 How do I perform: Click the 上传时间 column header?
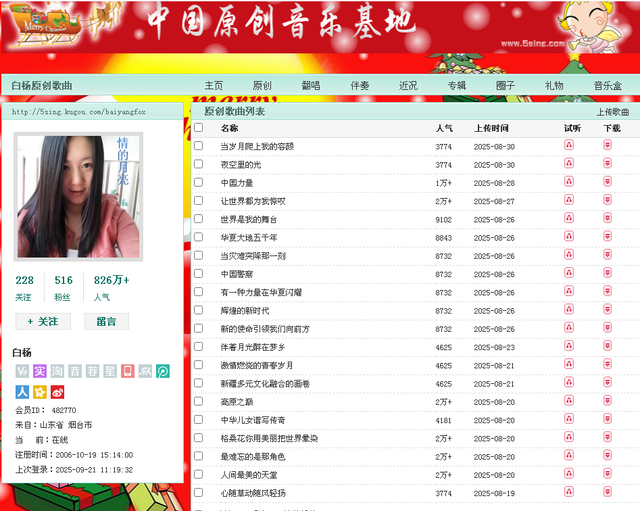click(x=491, y=128)
